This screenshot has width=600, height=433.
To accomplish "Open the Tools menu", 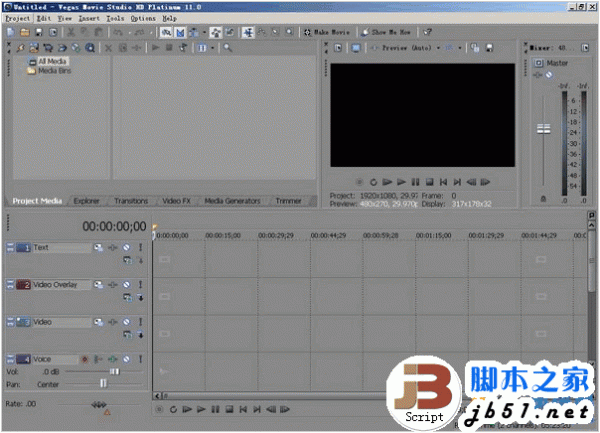I will pyautogui.click(x=115, y=18).
